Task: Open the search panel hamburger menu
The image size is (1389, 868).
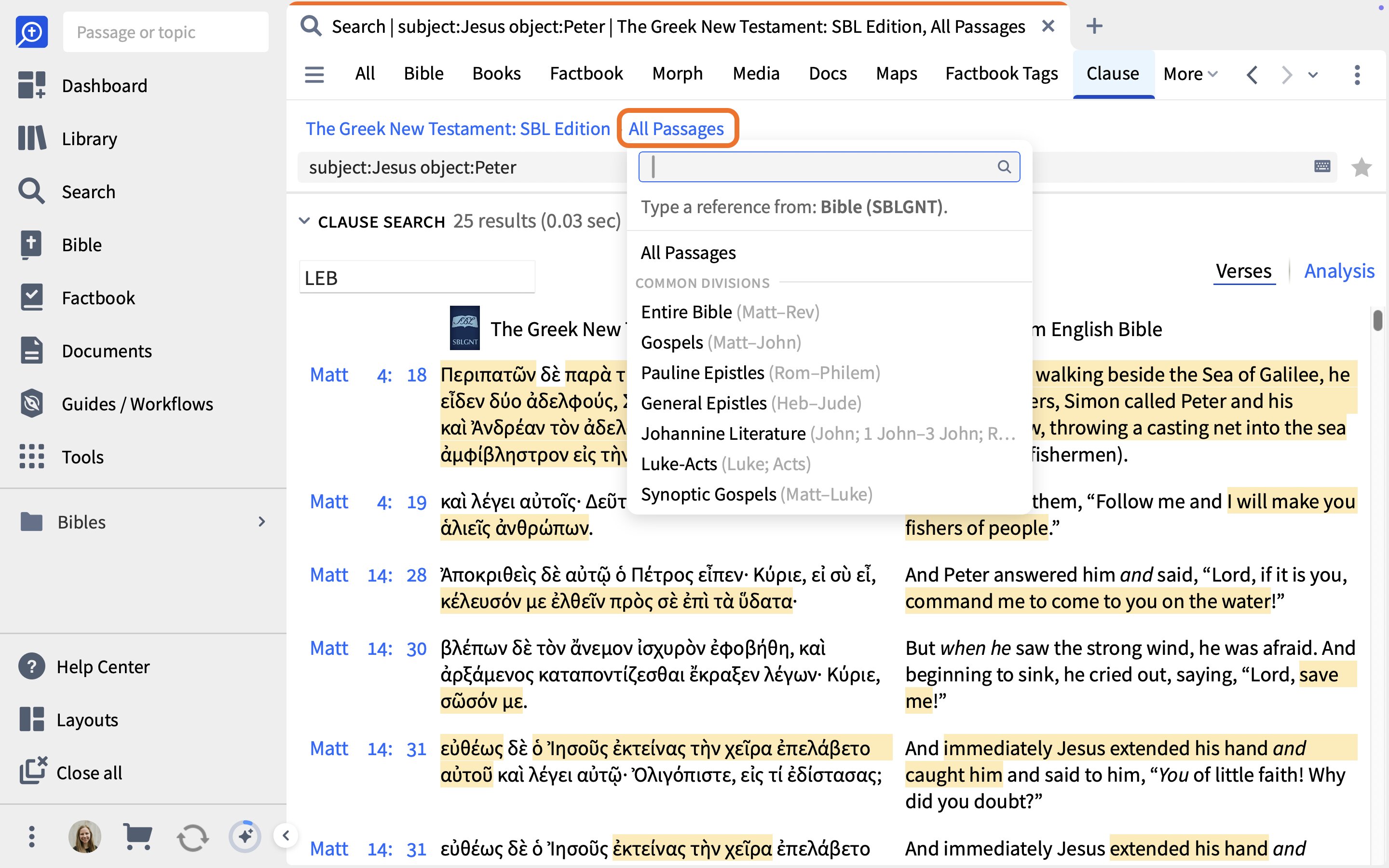Action: pos(314,74)
